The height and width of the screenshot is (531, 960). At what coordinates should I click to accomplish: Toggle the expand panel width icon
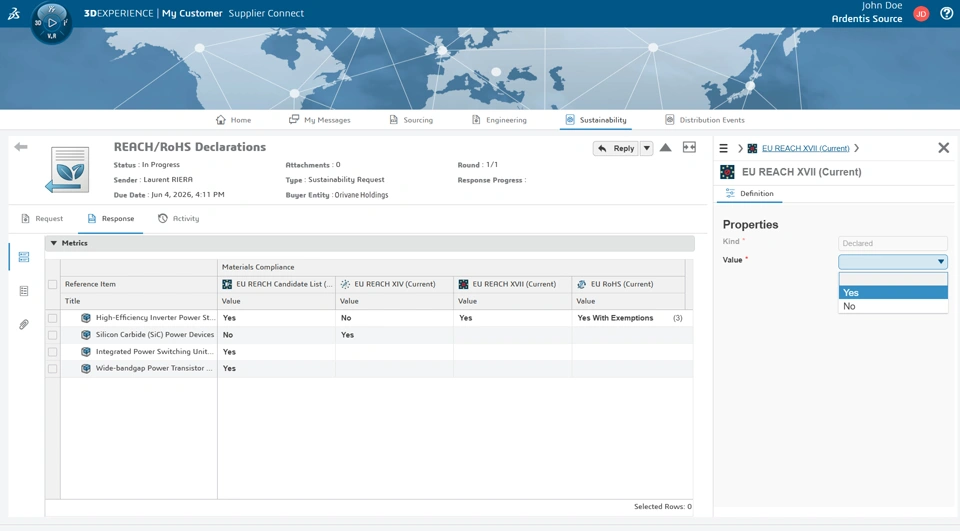pyautogui.click(x=689, y=147)
